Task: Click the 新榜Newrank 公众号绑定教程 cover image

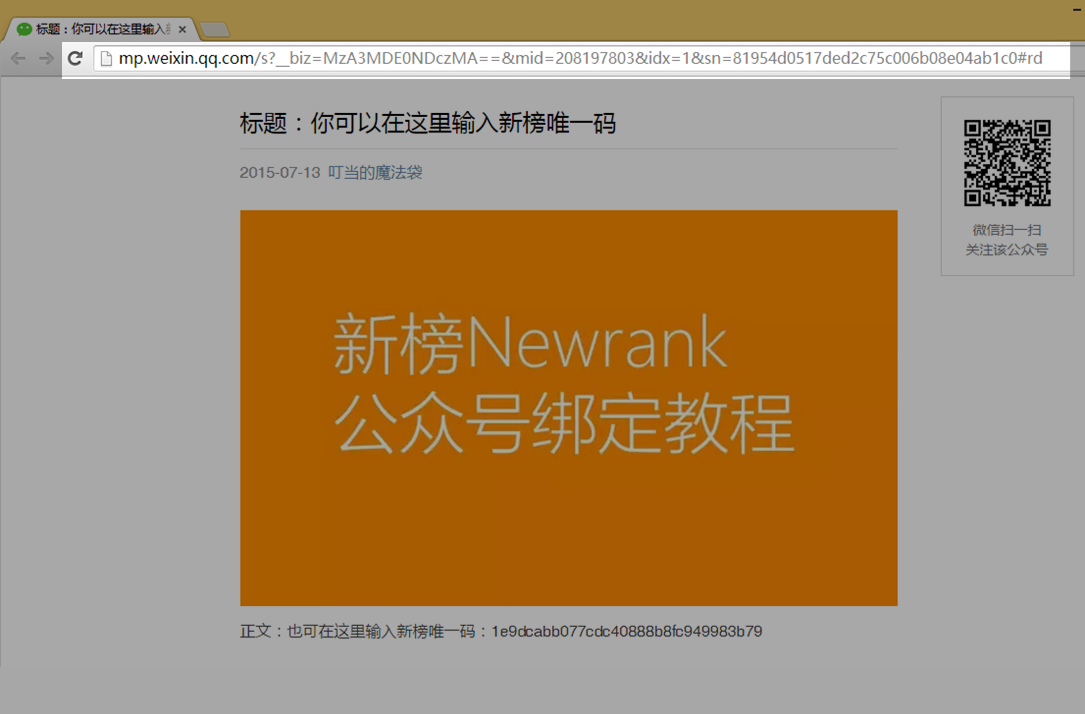Action: 569,408
